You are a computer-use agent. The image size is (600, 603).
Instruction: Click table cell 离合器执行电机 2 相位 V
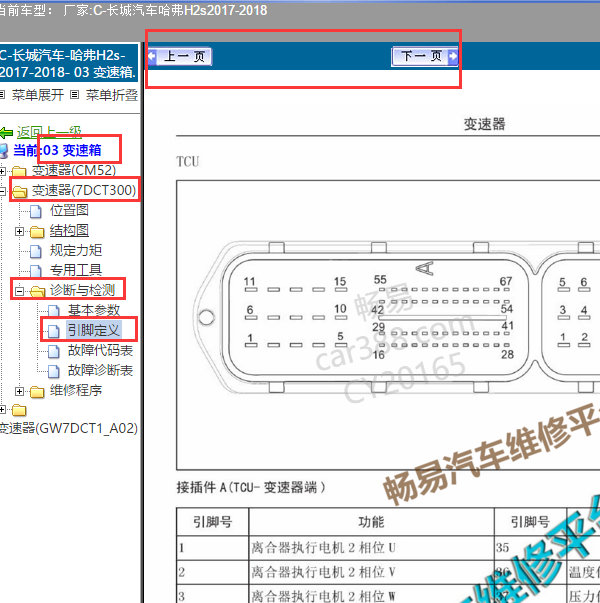point(371,572)
